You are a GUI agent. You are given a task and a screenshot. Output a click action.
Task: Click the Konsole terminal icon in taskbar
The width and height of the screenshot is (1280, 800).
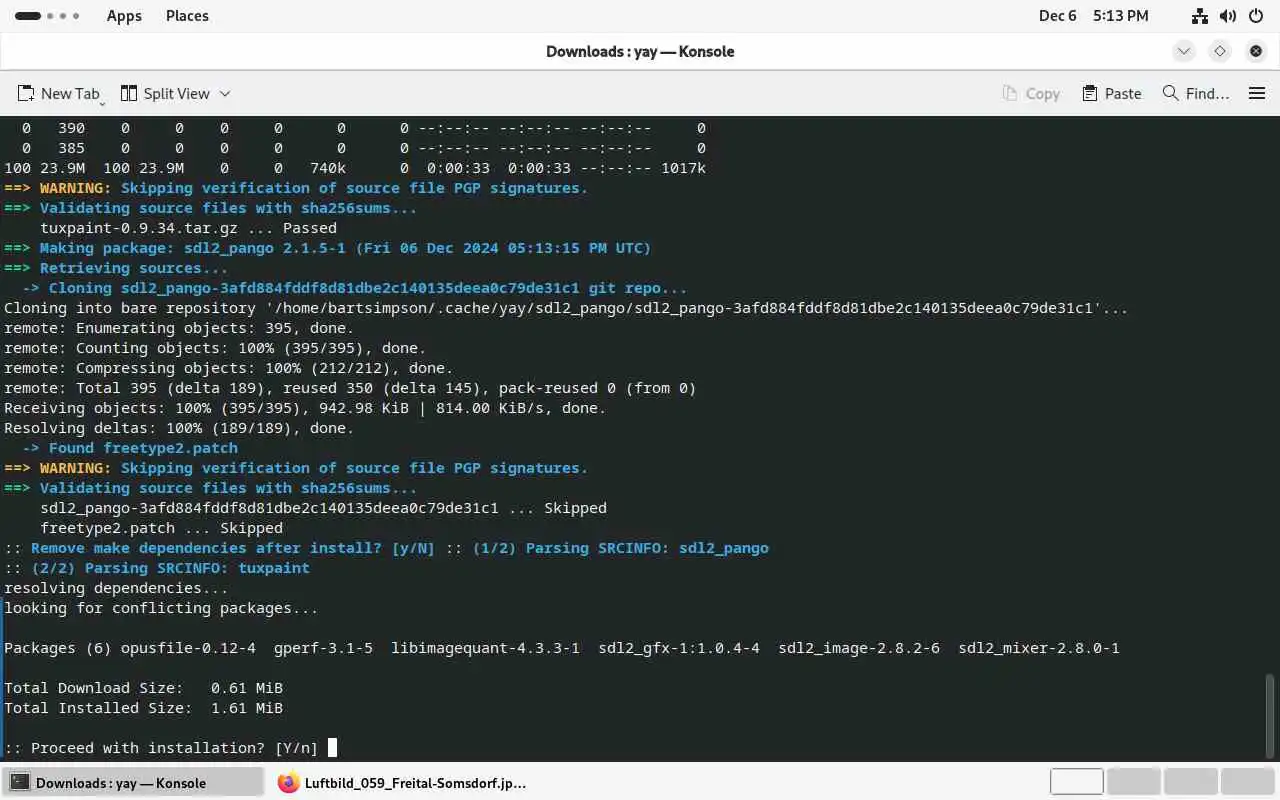coord(19,783)
